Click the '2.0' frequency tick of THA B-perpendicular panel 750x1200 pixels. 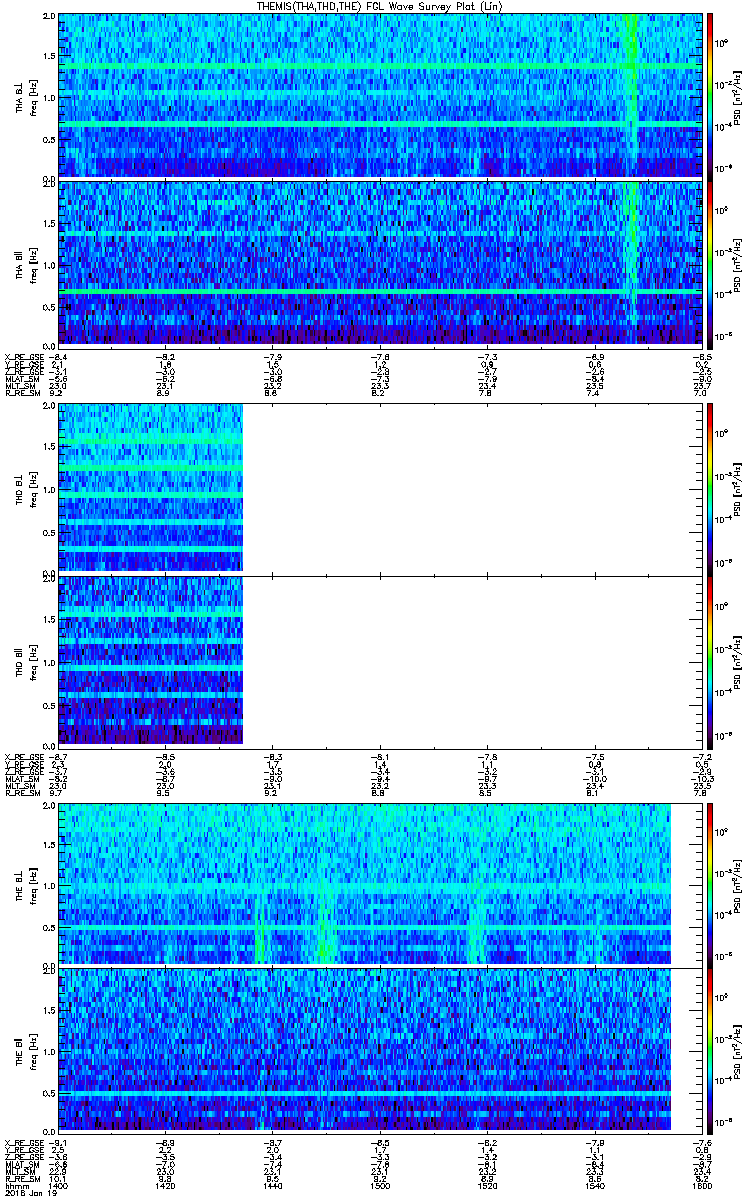pyautogui.click(x=49, y=18)
